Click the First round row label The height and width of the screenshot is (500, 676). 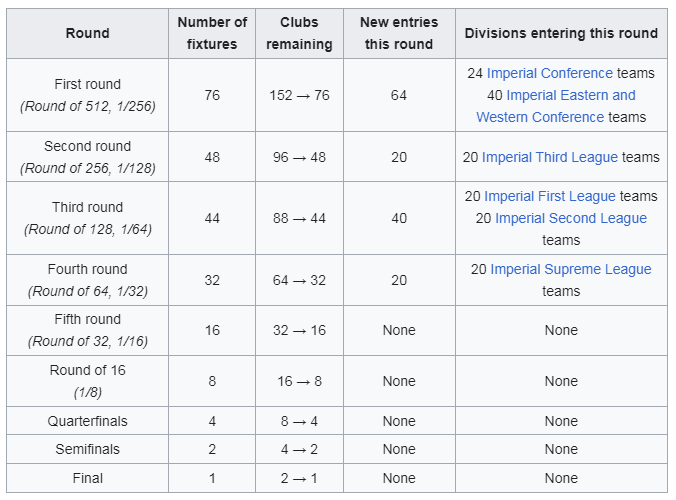click(x=88, y=95)
